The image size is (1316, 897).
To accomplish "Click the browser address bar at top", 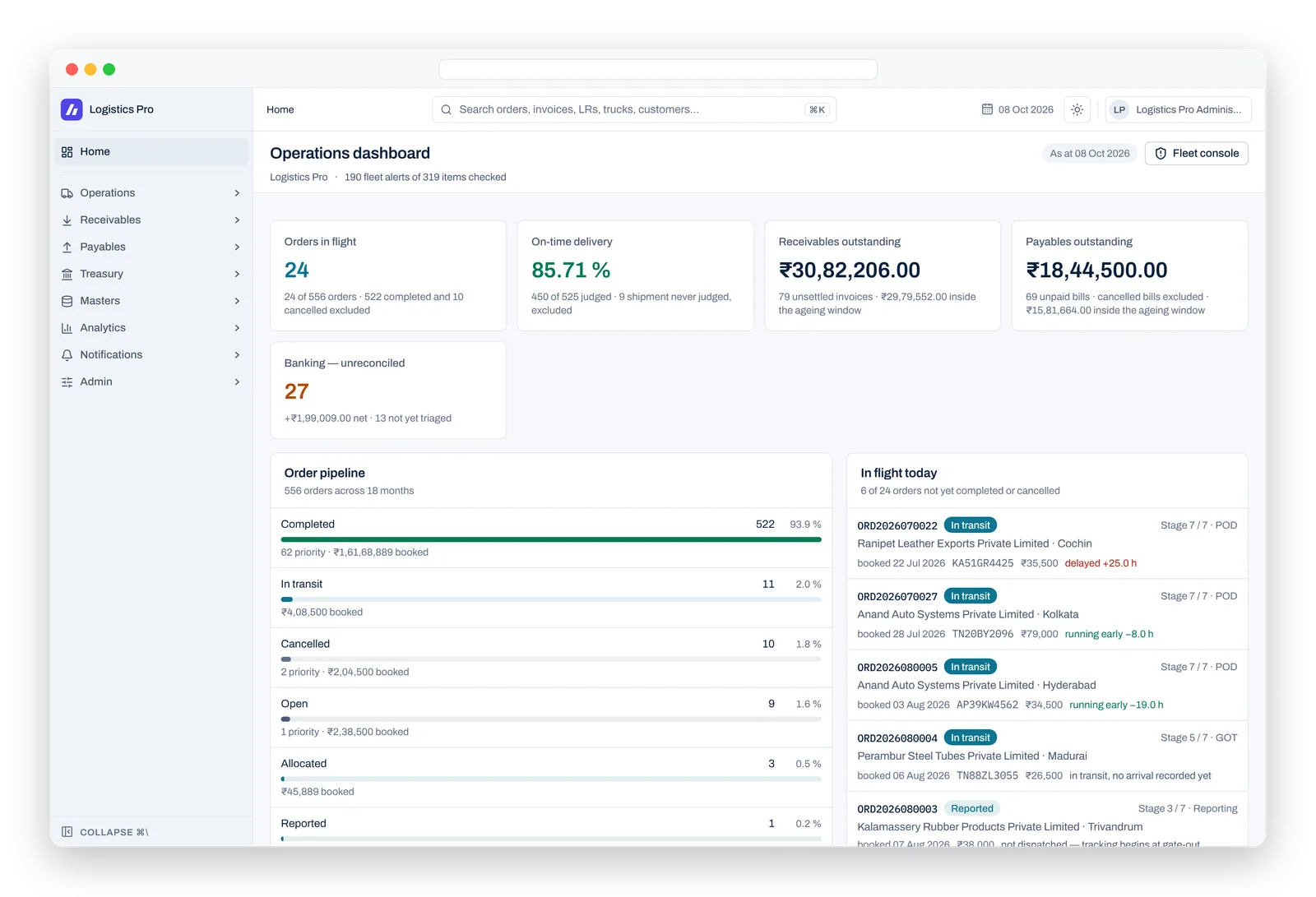I will pyautogui.click(x=658, y=69).
